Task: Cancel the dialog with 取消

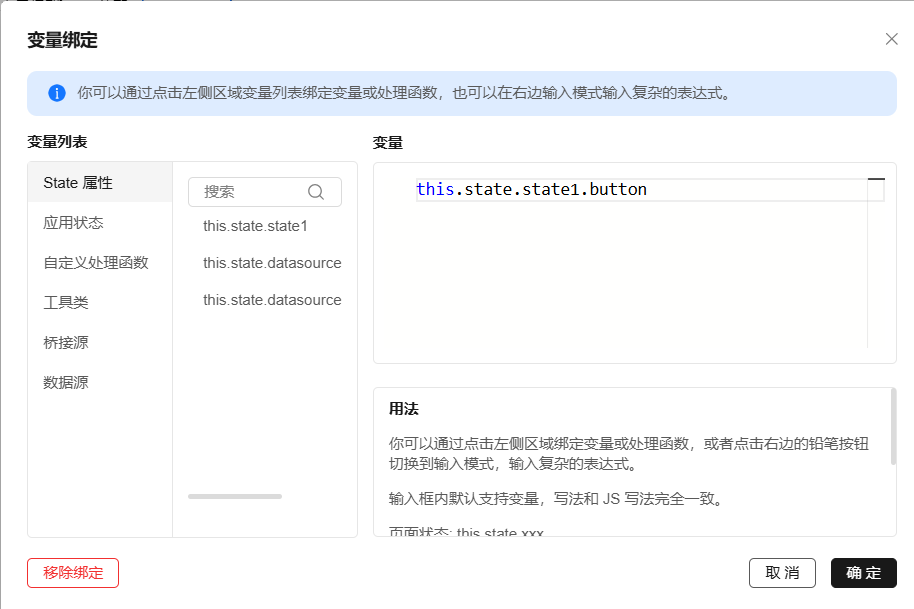Action: tap(782, 573)
